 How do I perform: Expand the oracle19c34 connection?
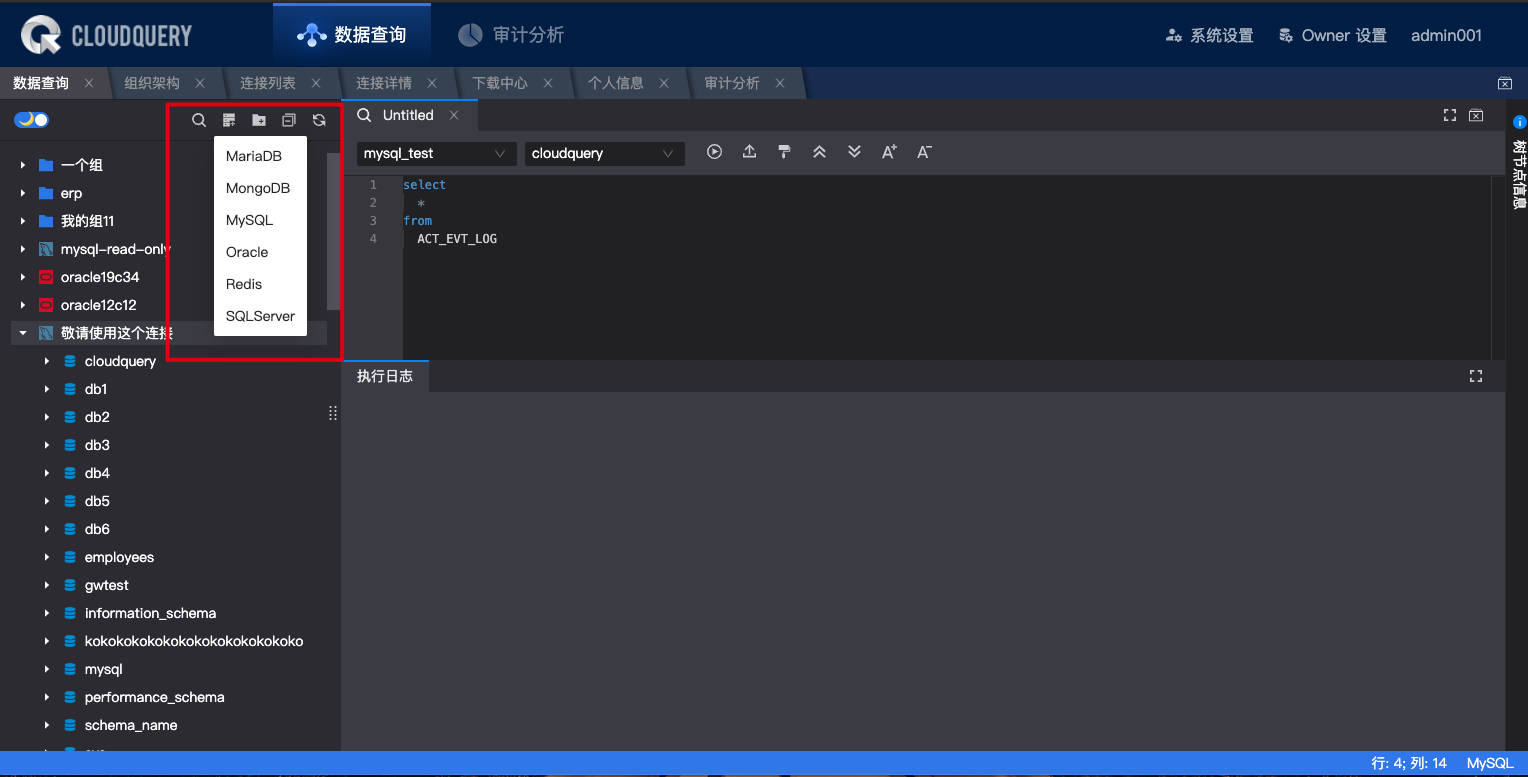23,277
